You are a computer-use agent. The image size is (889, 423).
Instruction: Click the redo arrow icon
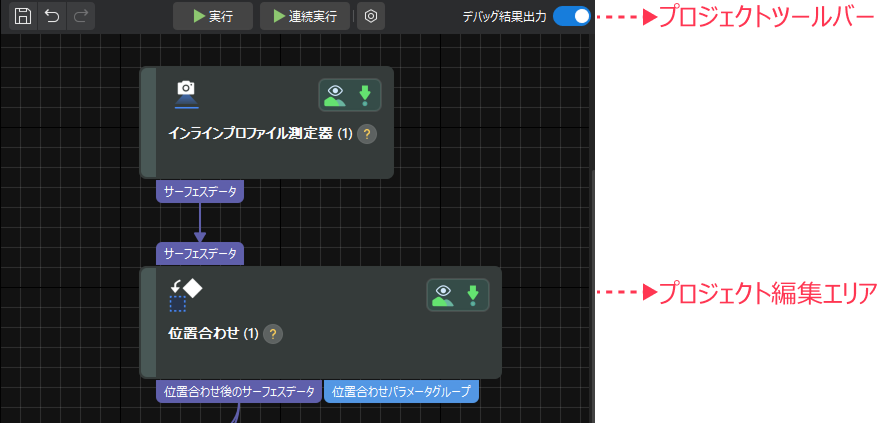coord(81,16)
